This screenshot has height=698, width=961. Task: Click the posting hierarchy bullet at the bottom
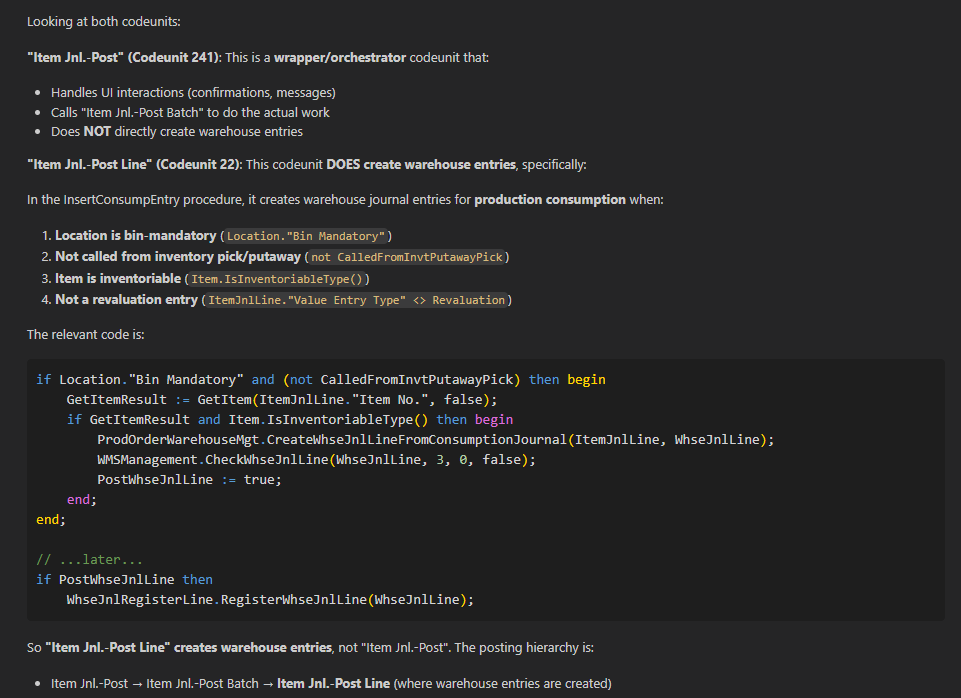330,684
